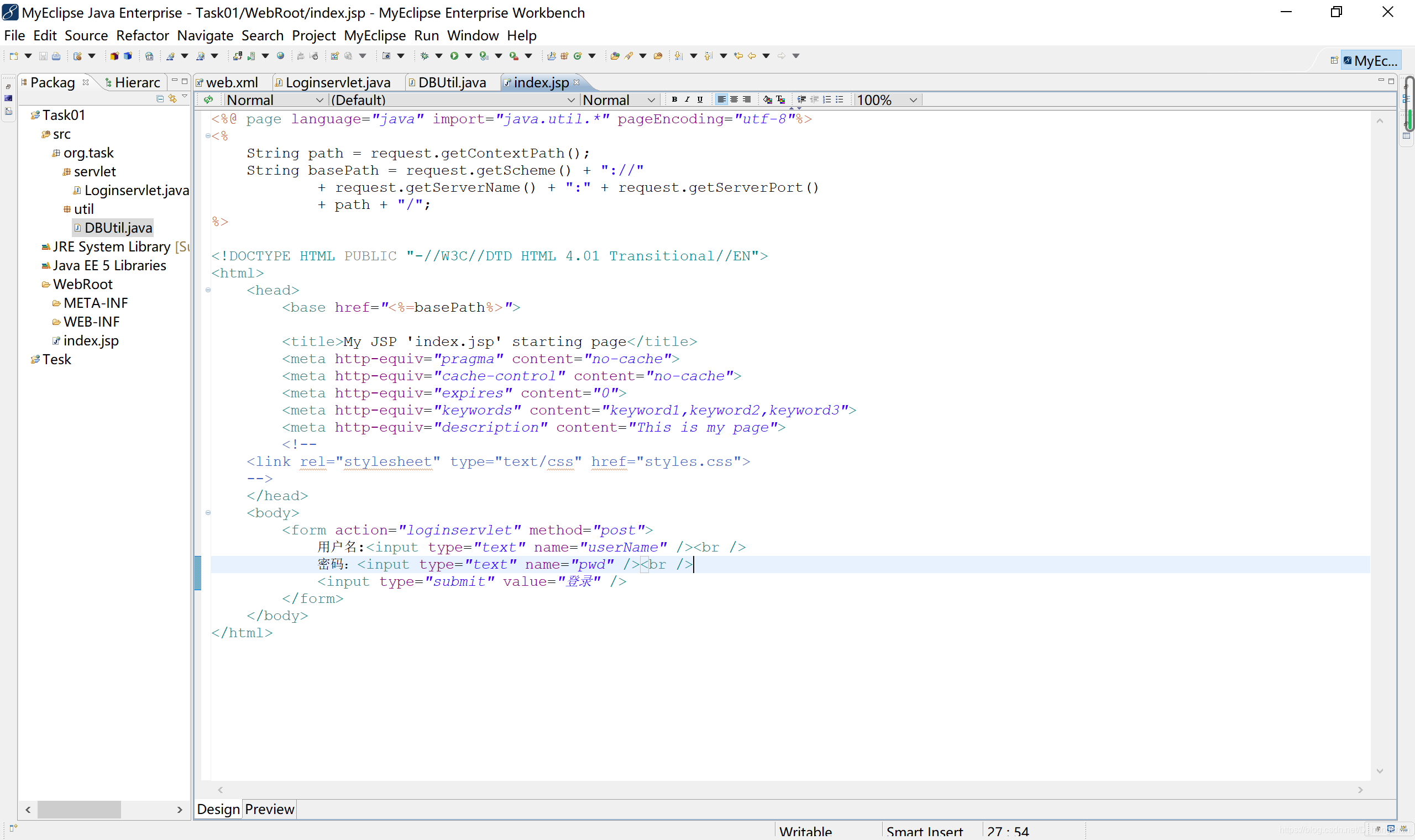This screenshot has width=1415, height=840.
Task: Select JRE System Library node
Action: pos(115,246)
